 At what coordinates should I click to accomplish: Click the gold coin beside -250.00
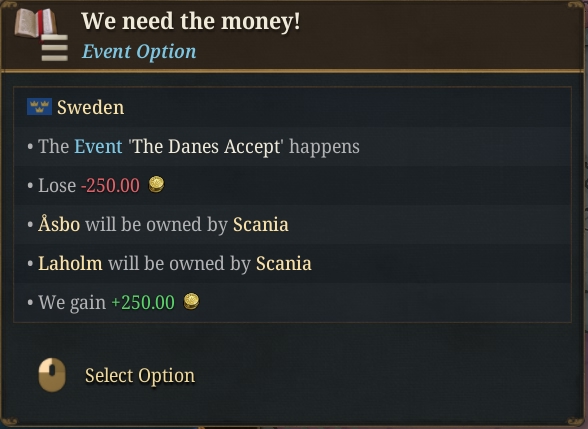(x=156, y=184)
